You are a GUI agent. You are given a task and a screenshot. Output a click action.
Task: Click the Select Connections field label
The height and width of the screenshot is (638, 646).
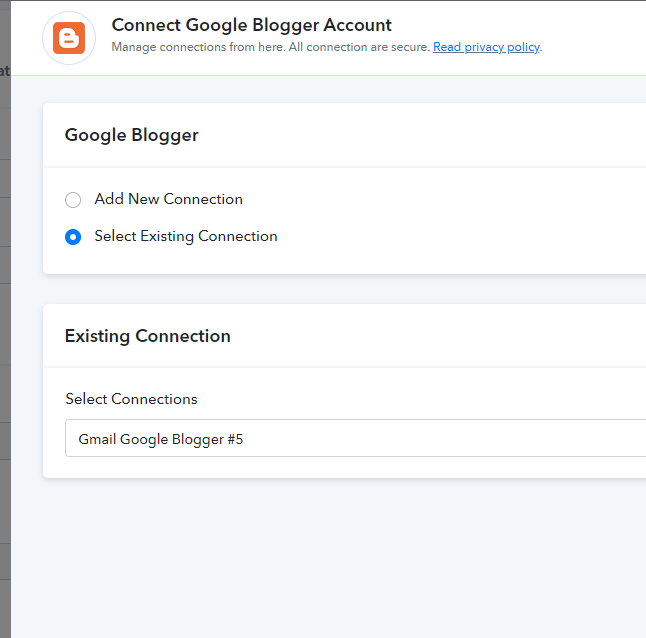click(x=131, y=399)
